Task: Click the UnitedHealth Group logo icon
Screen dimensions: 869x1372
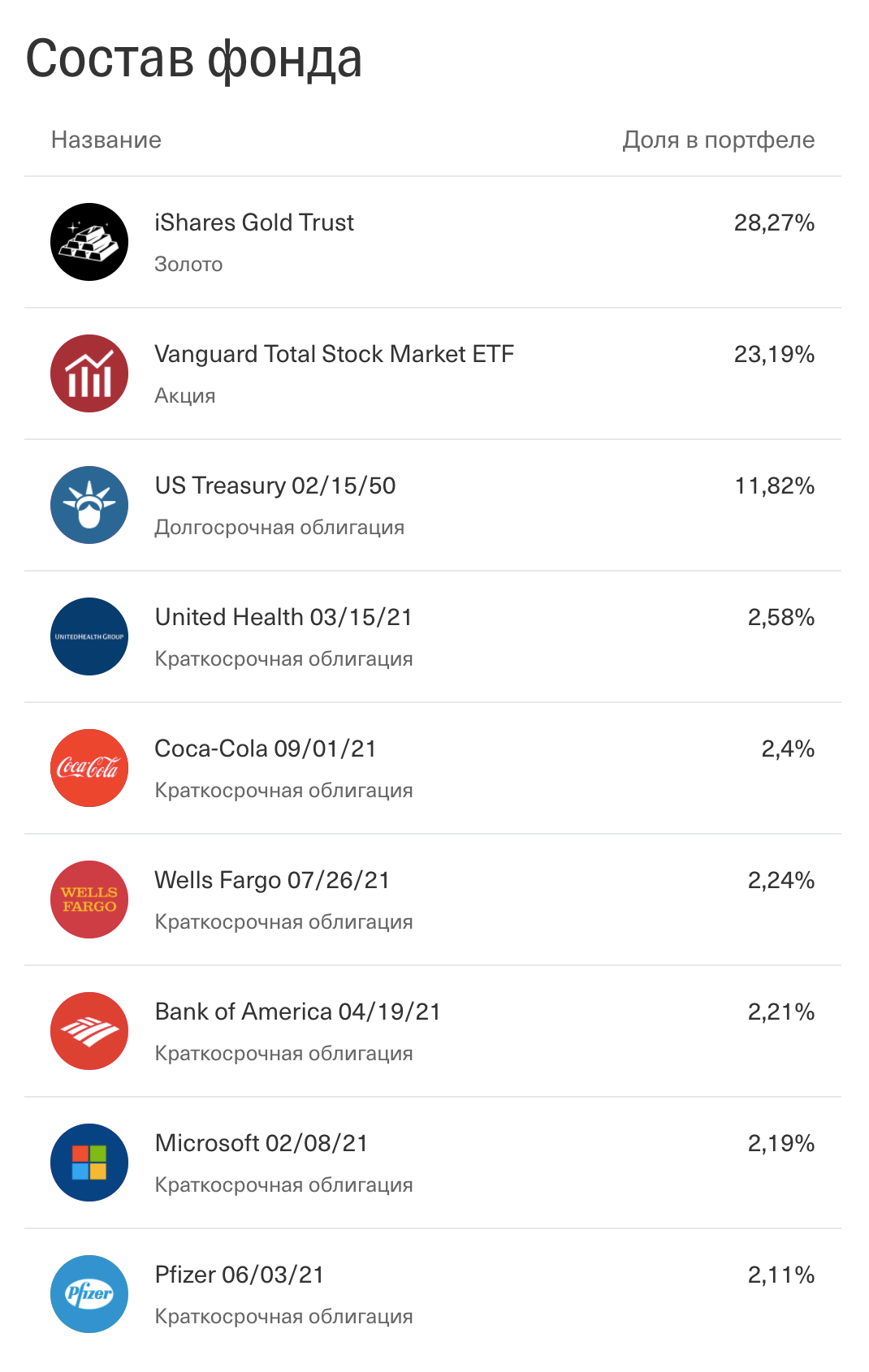Action: (x=89, y=636)
